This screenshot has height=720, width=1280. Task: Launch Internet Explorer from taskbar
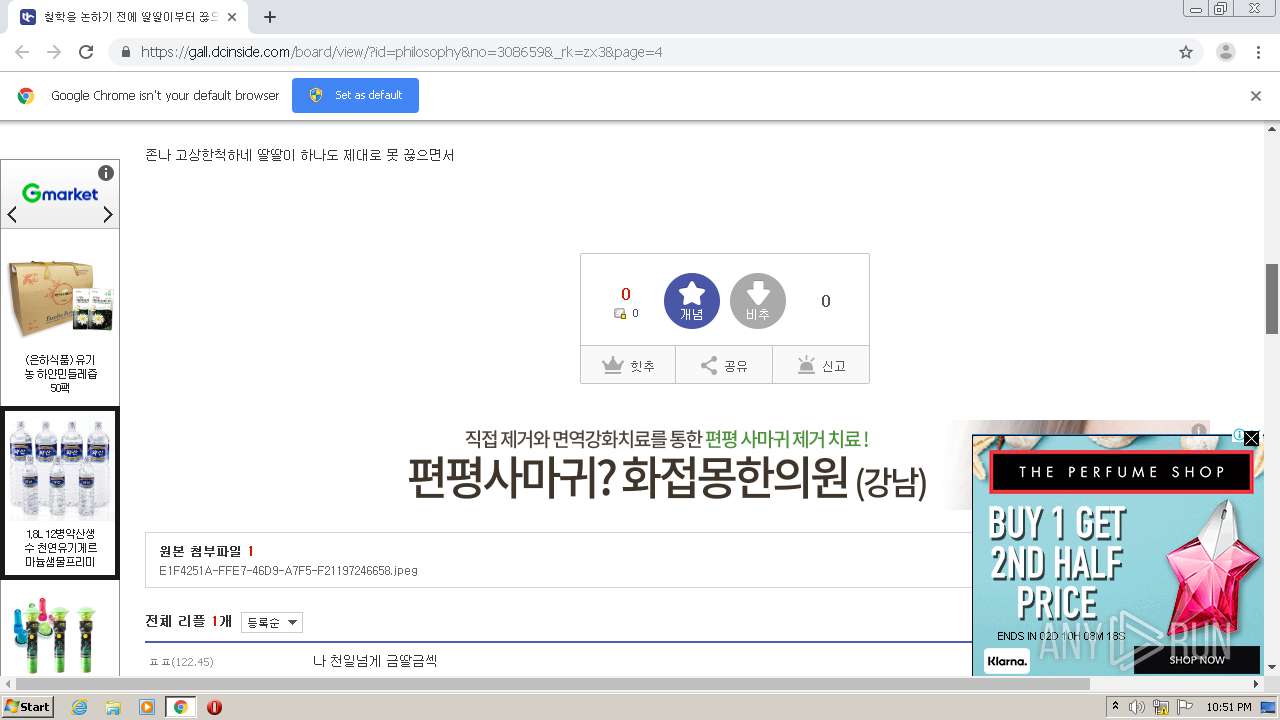click(79, 707)
